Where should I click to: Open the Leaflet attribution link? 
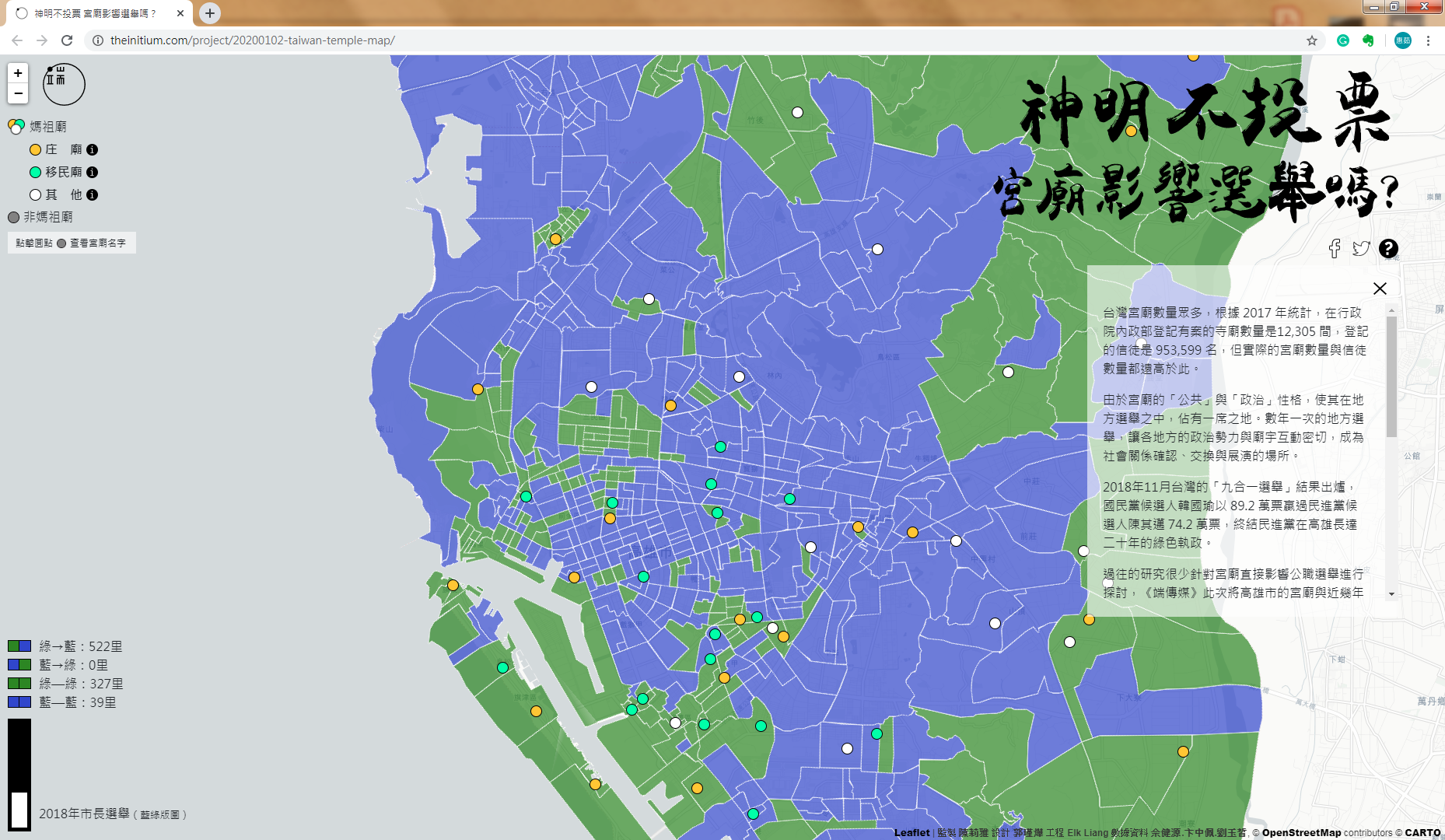pos(911,833)
